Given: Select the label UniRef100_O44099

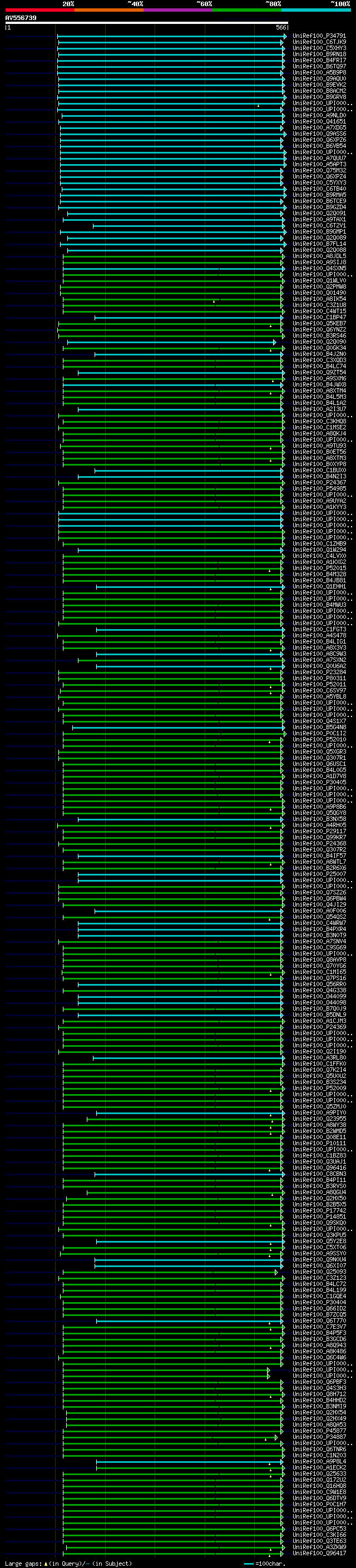Looking at the screenshot, I should pyautogui.click(x=319, y=996).
